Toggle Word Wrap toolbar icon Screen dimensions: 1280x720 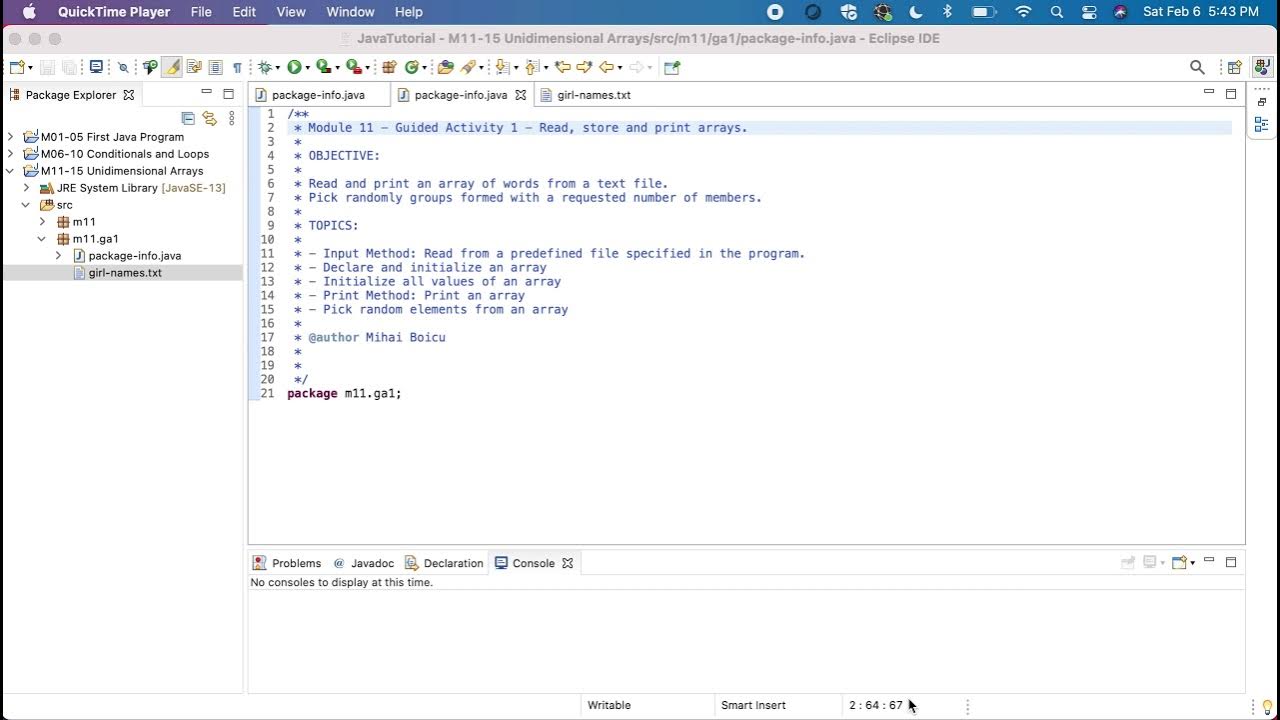pos(194,67)
